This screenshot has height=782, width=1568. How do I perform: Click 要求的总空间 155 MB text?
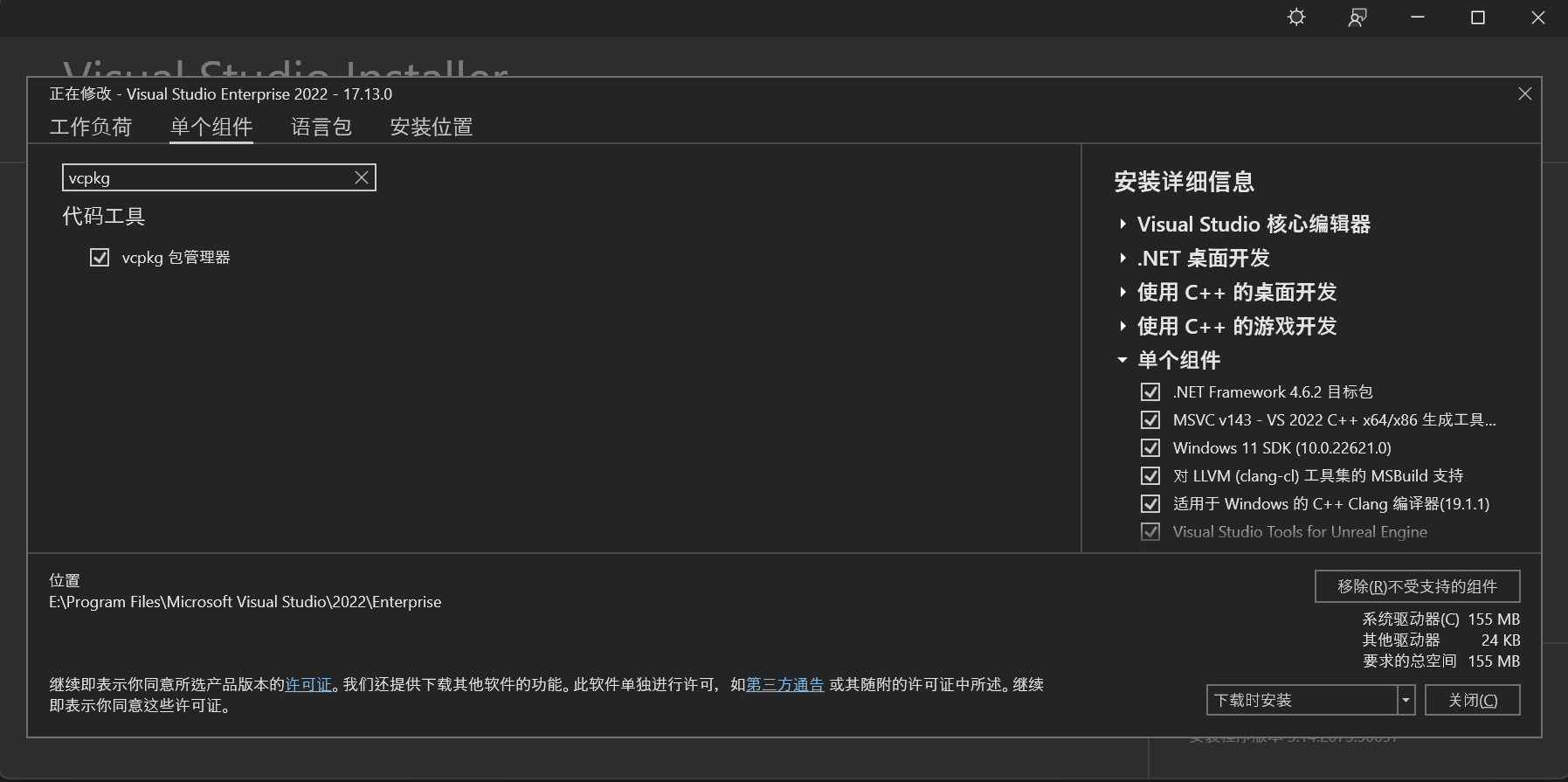[1441, 661]
